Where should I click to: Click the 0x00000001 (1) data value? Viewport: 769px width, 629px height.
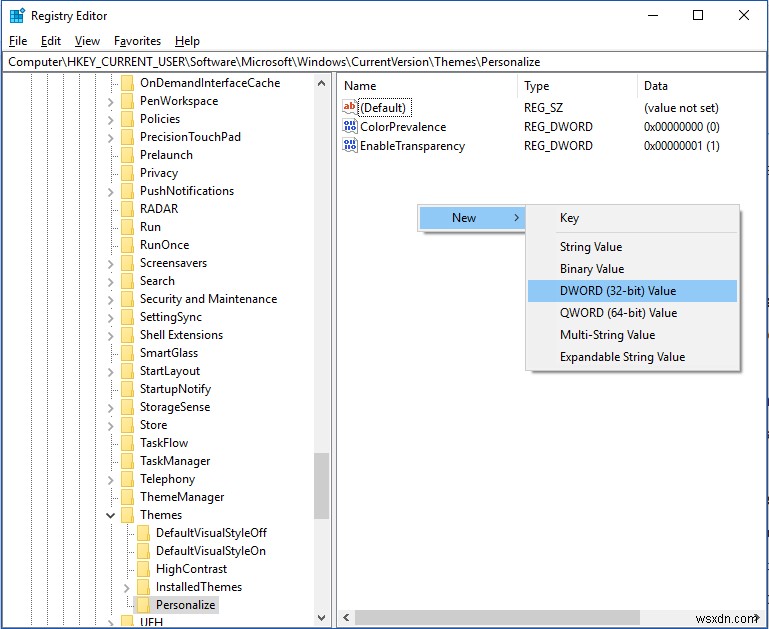click(x=681, y=146)
